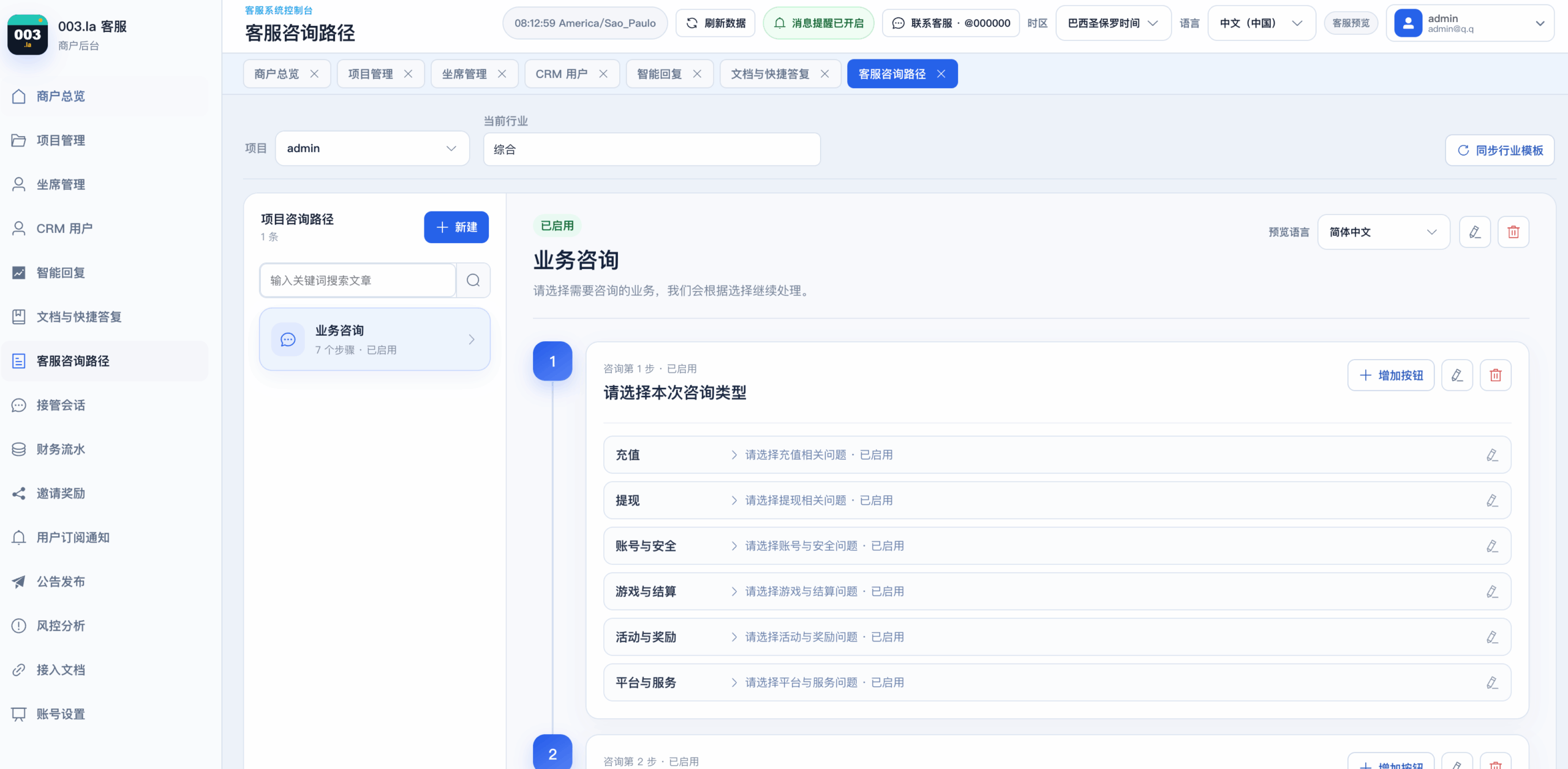Switch to the 项目管理 tab
1568x769 pixels.
tap(371, 74)
